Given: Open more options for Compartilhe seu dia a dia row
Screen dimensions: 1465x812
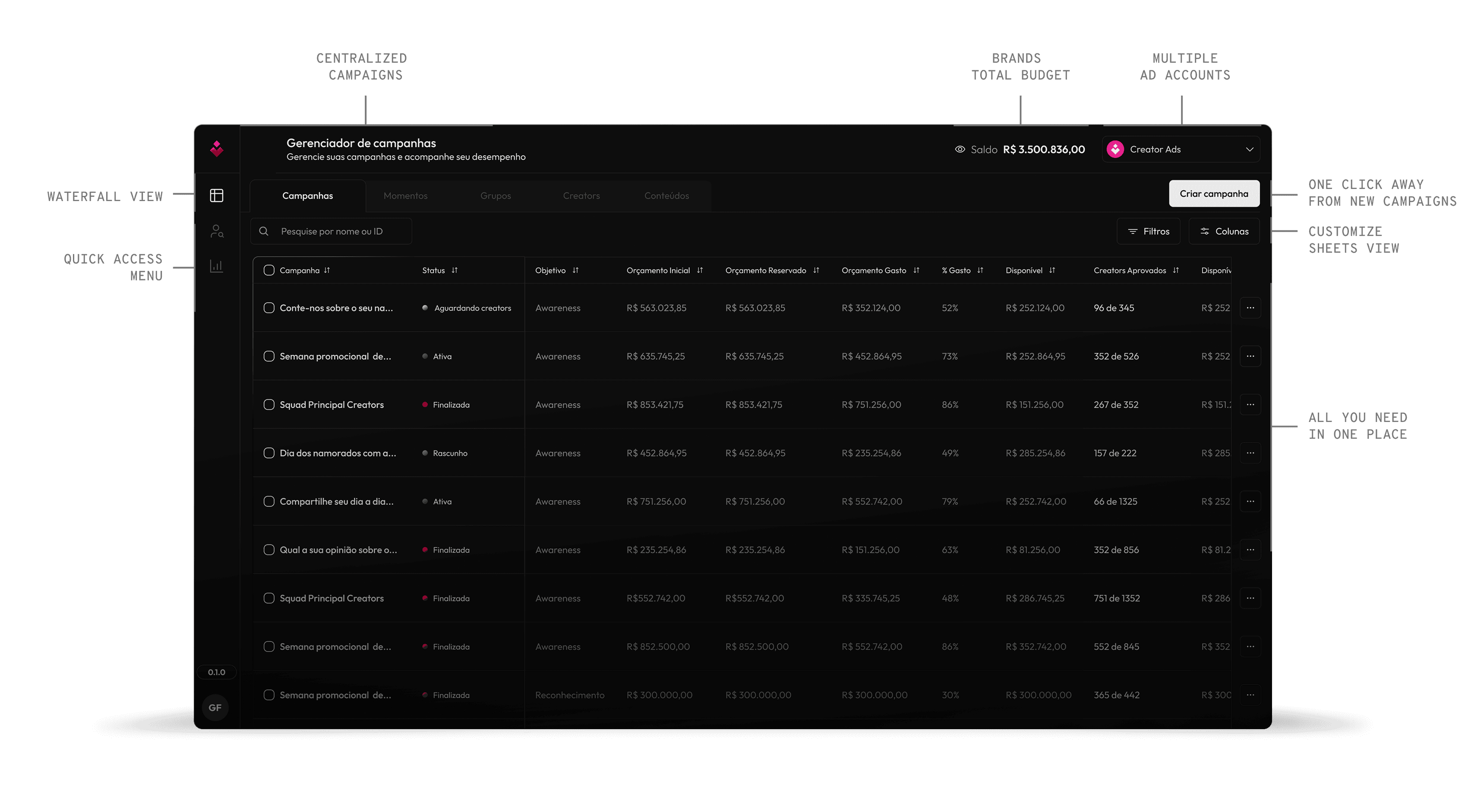Looking at the screenshot, I should (x=1250, y=501).
